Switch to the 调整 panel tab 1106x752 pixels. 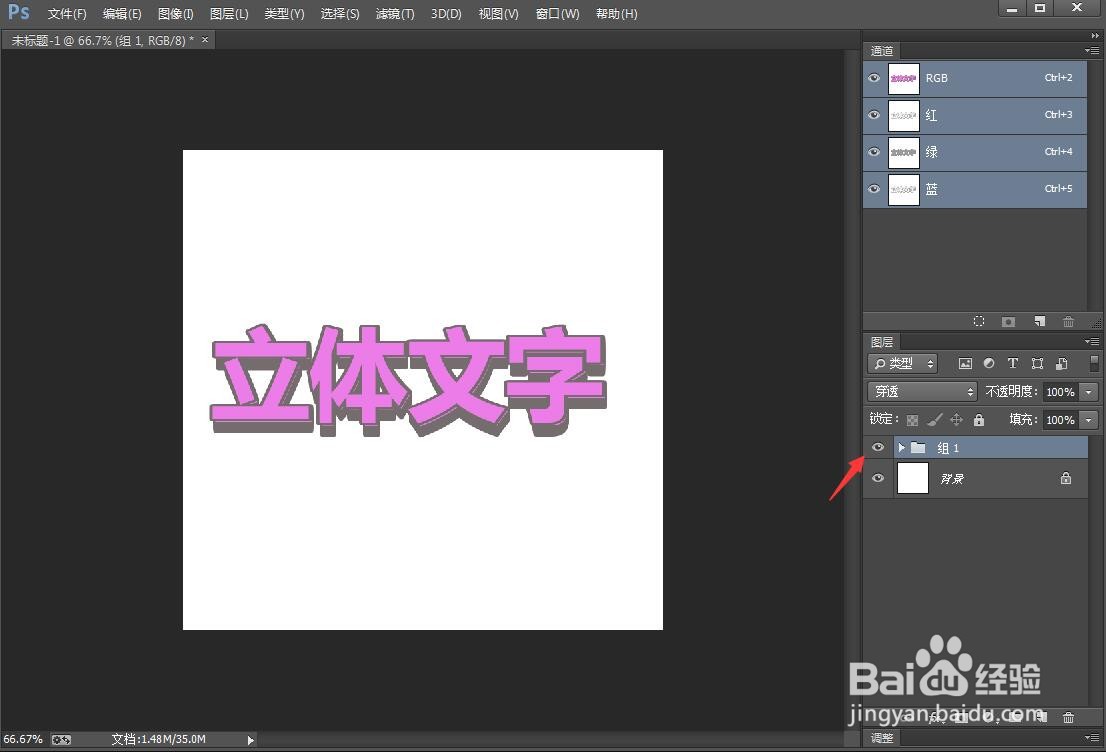pyautogui.click(x=882, y=738)
